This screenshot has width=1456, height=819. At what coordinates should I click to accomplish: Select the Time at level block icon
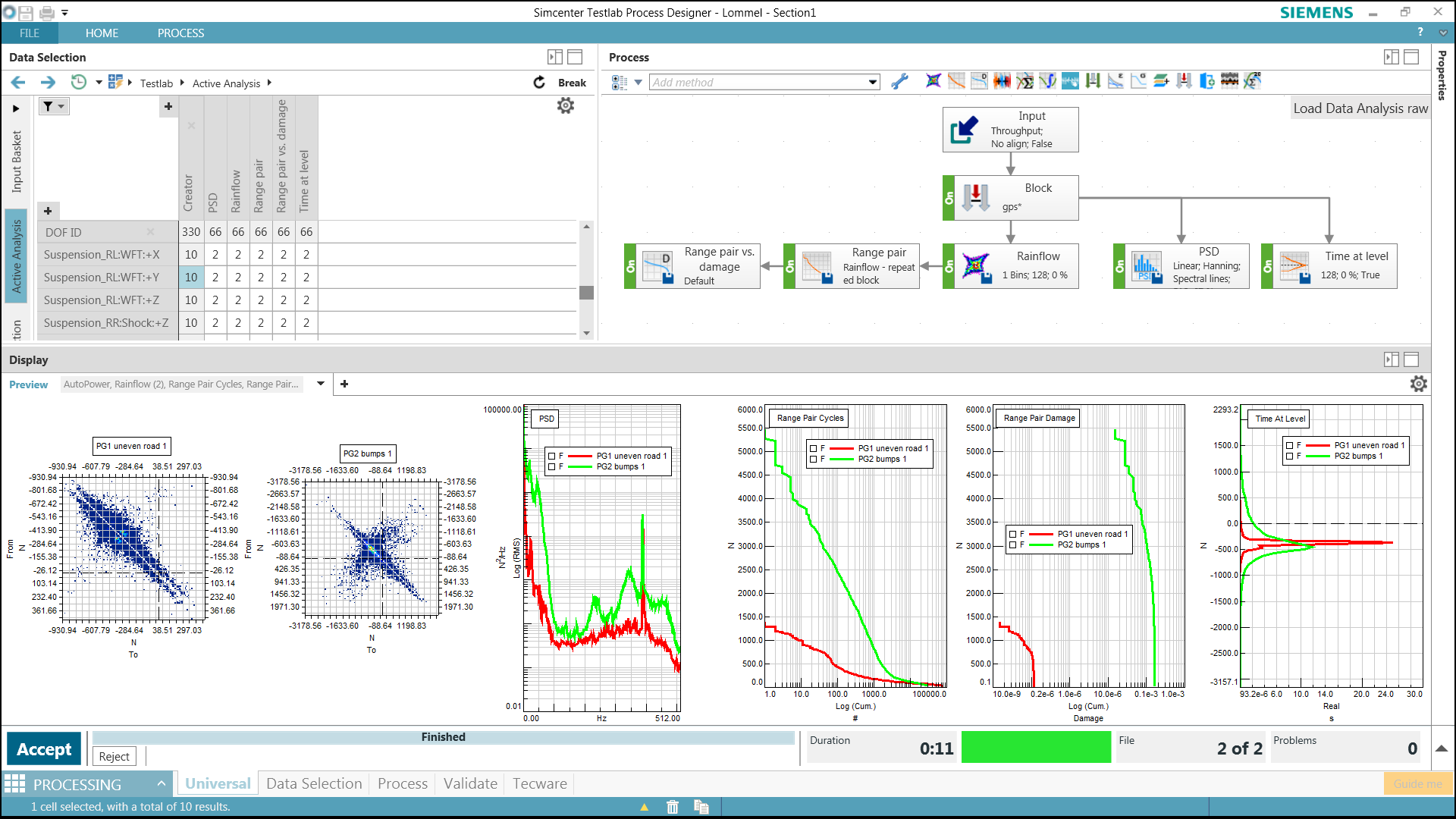[x=1297, y=265]
